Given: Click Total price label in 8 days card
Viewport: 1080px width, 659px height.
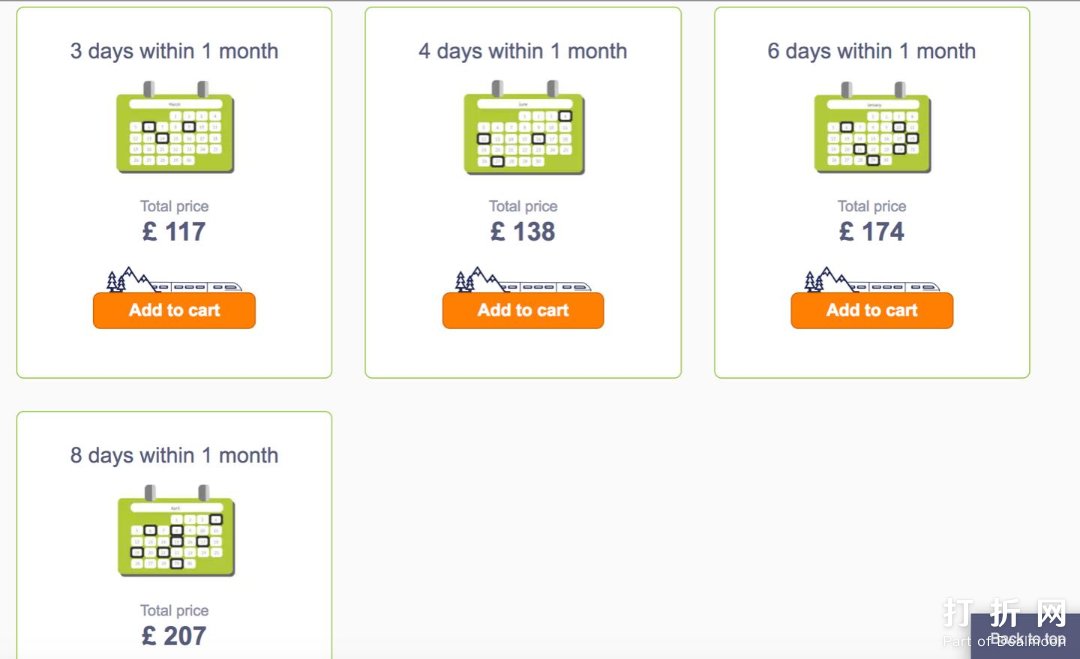Looking at the screenshot, I should click(x=174, y=610).
